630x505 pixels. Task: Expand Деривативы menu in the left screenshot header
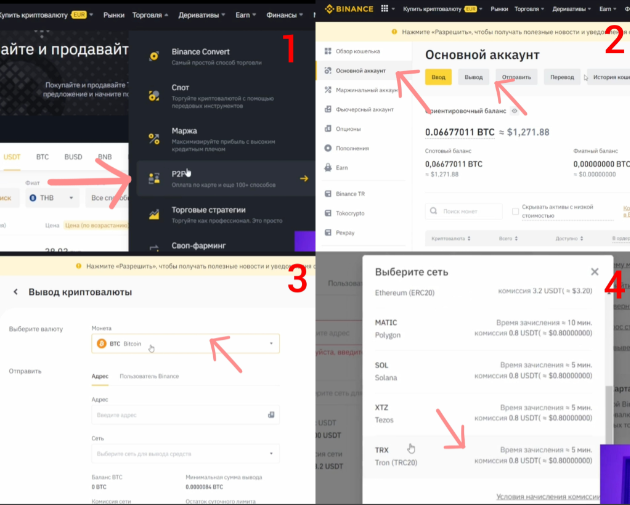tap(202, 15)
